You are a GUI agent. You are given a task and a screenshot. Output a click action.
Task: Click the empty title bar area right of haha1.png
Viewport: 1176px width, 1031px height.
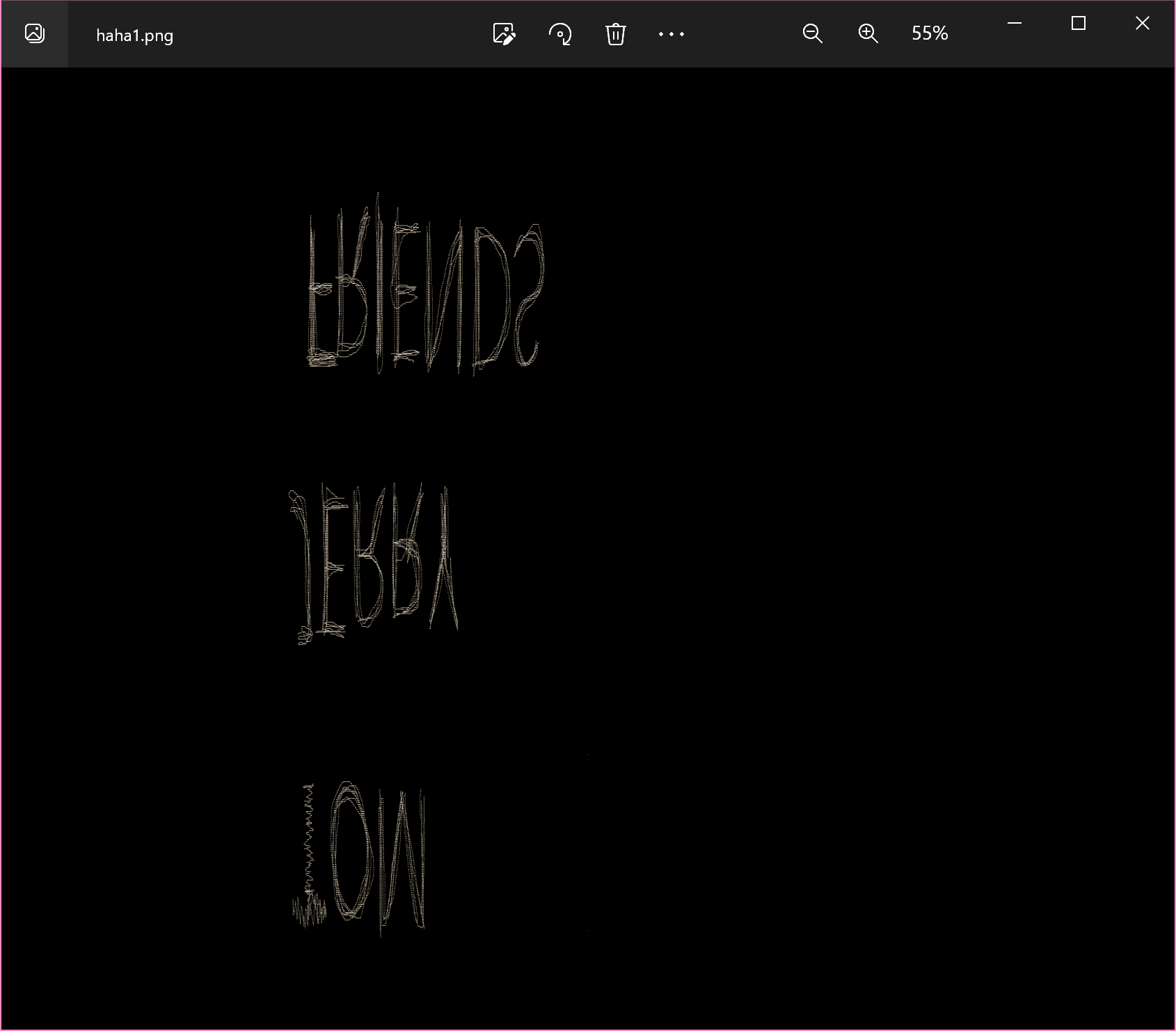[x=313, y=33]
